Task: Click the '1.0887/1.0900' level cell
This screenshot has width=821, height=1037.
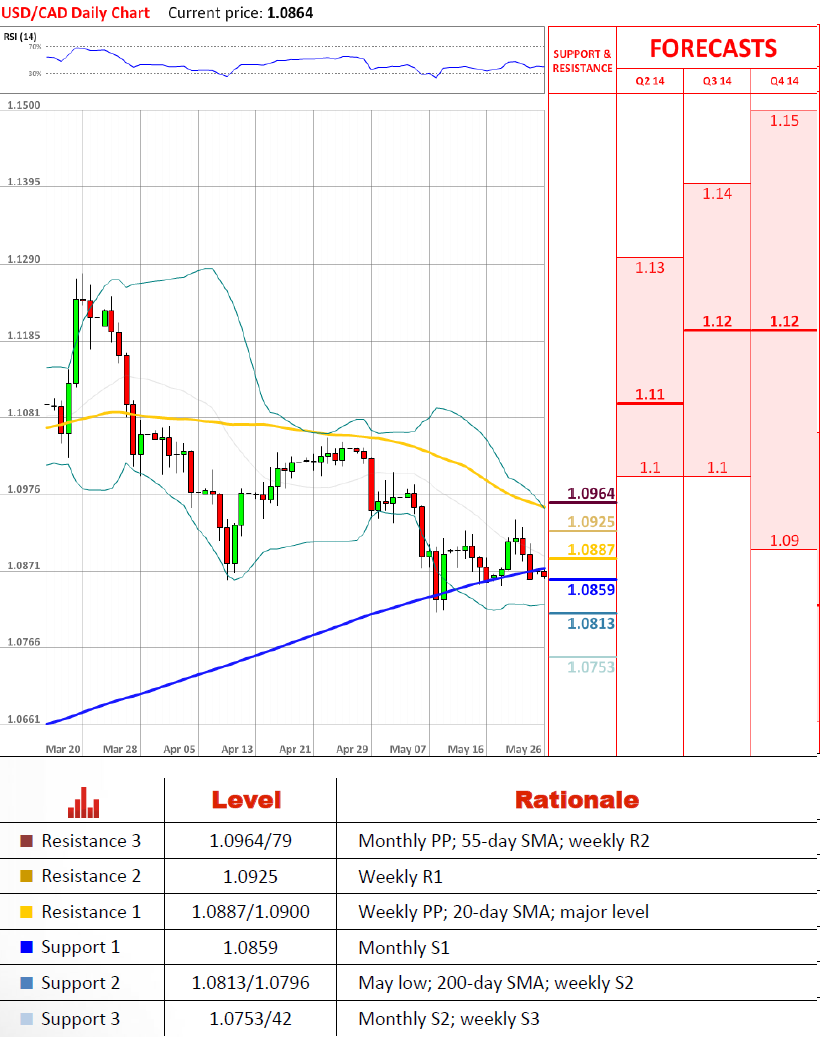Action: pos(250,912)
